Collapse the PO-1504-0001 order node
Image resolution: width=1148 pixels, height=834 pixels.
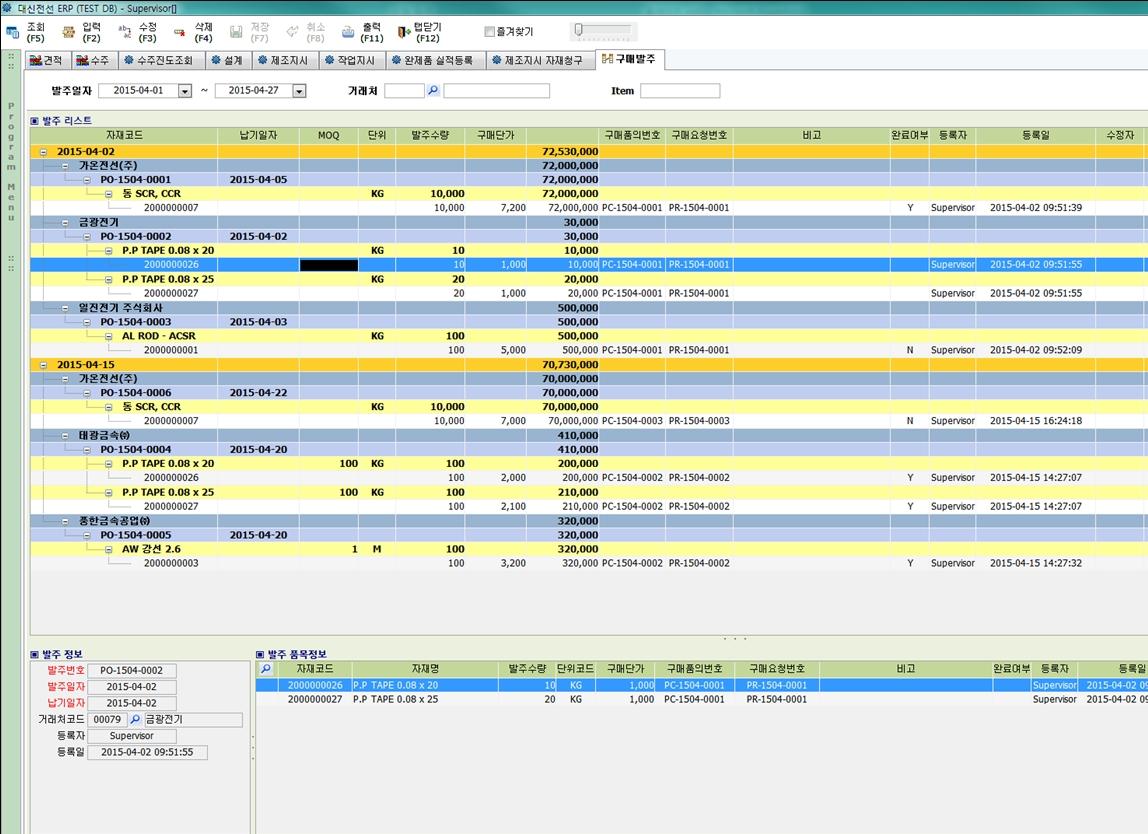pos(87,180)
